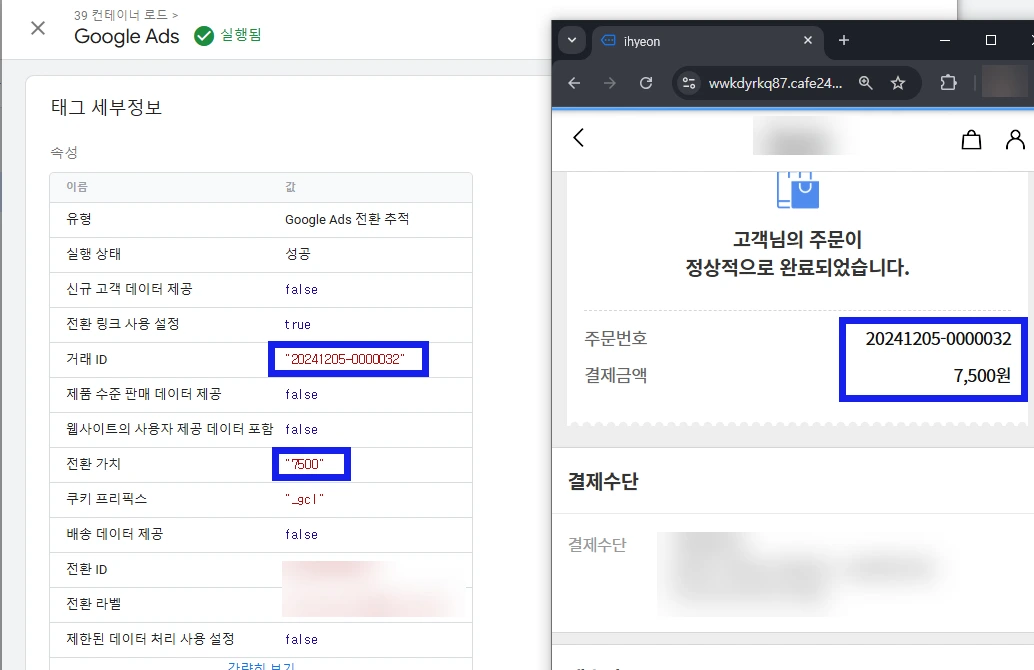Viewport: 1034px width, 670px height.
Task: Click the 신규 고객 데이터 제공 false value
Action: click(301, 289)
